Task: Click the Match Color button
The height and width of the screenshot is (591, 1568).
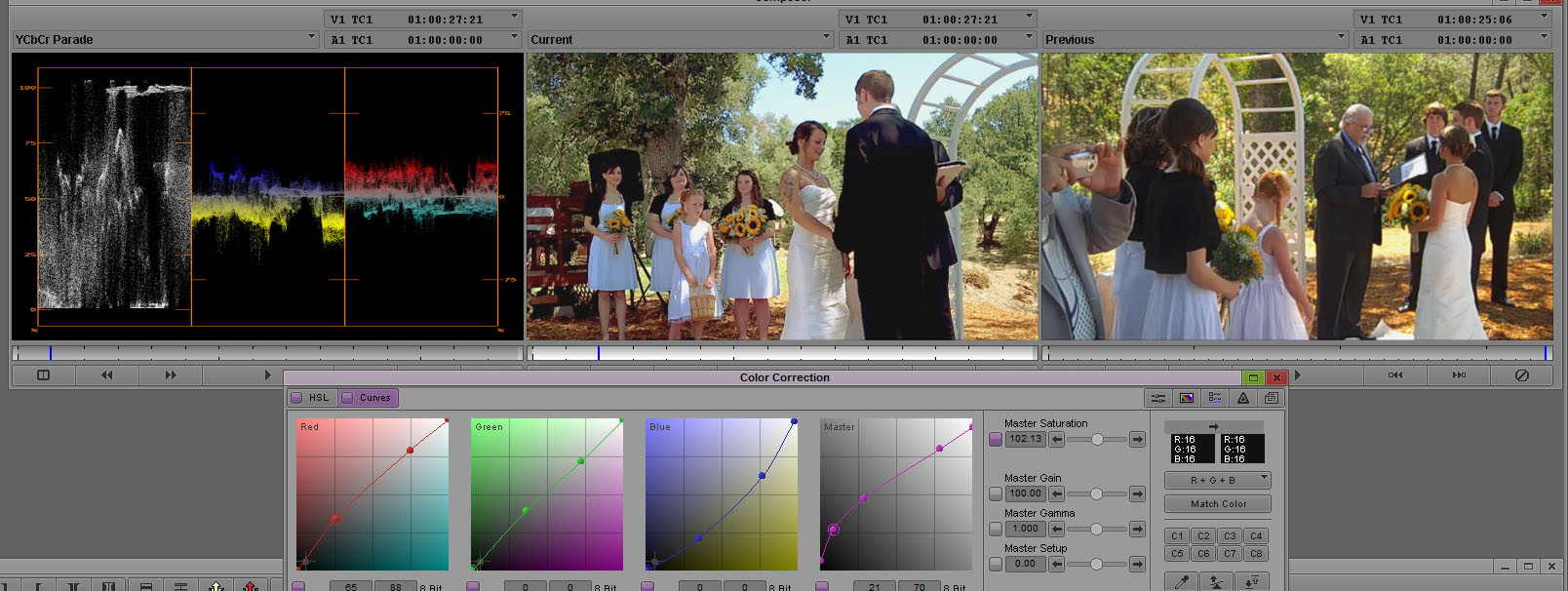Action: (x=1218, y=504)
